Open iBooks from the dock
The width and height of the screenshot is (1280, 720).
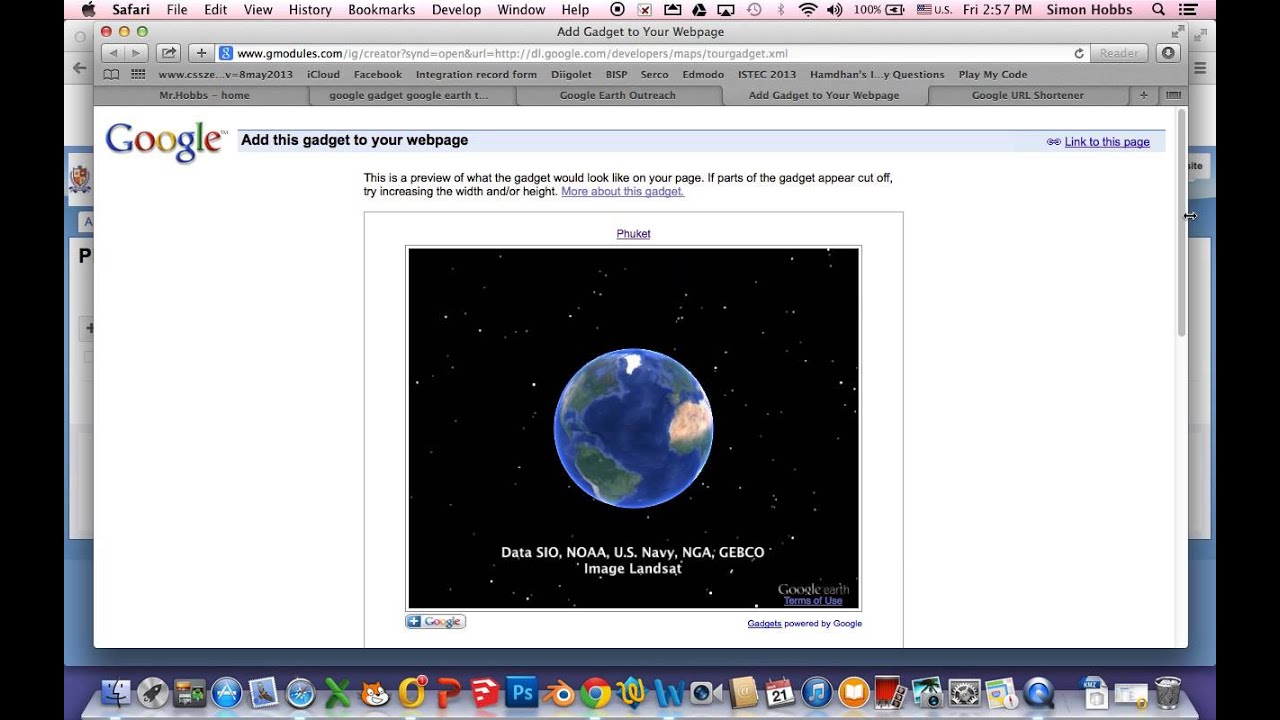click(x=854, y=692)
